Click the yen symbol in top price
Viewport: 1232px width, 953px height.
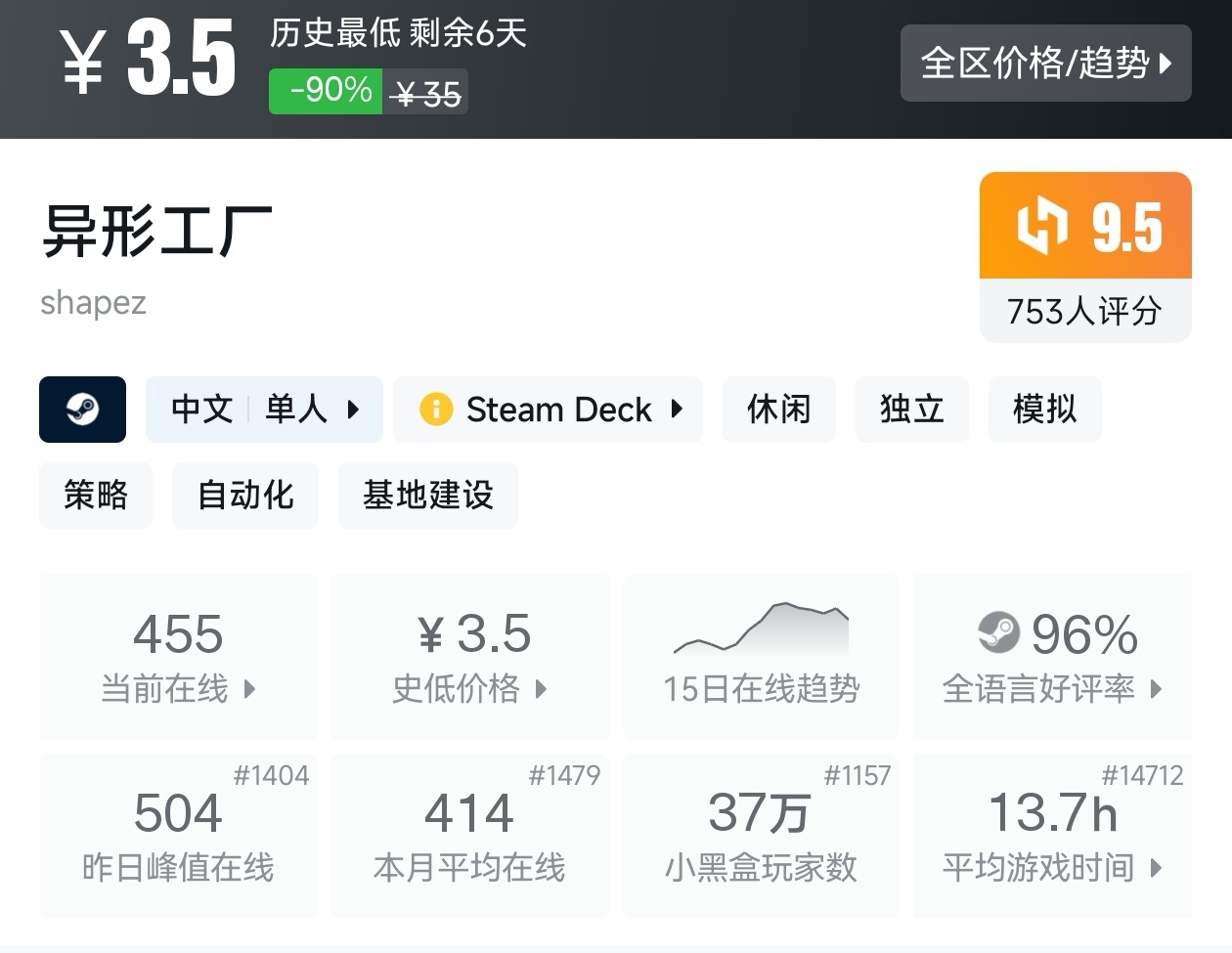pyautogui.click(x=83, y=63)
